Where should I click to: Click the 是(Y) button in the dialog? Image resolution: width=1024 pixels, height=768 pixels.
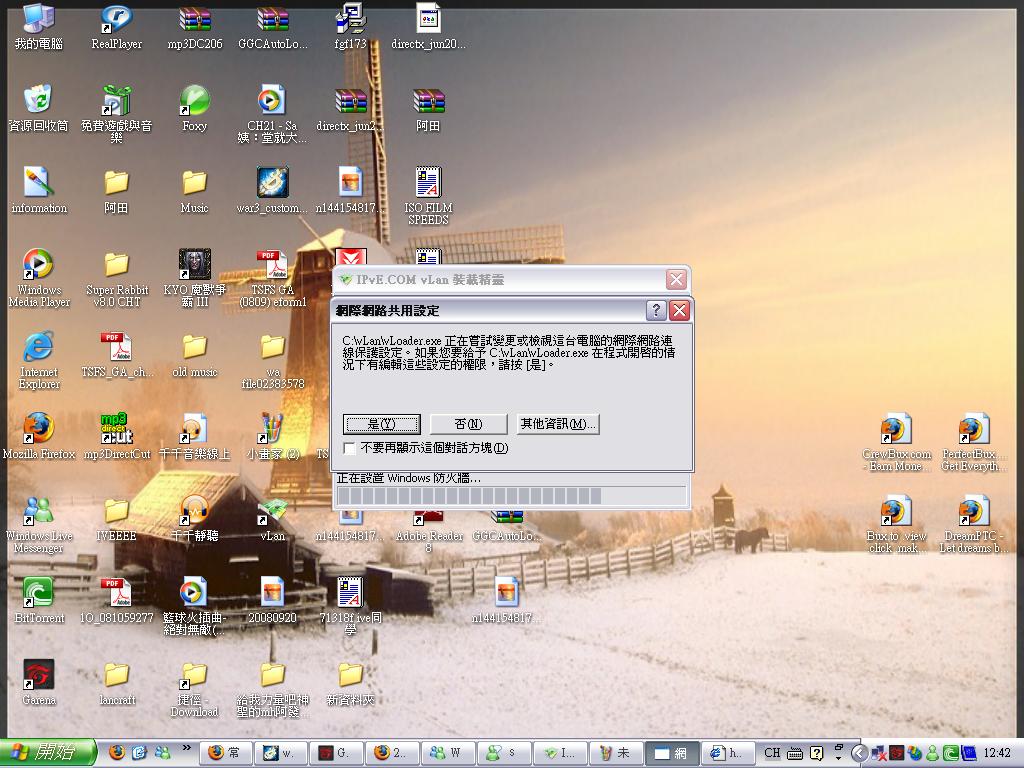[381, 424]
